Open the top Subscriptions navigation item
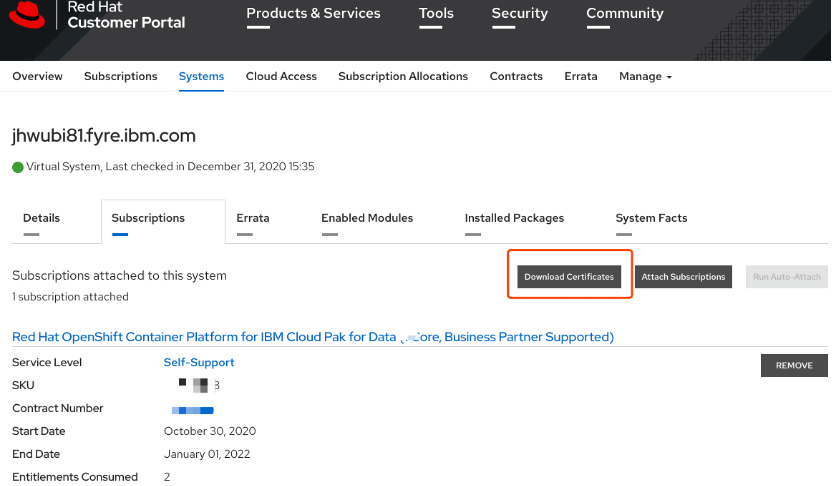The image size is (832, 486). (120, 76)
